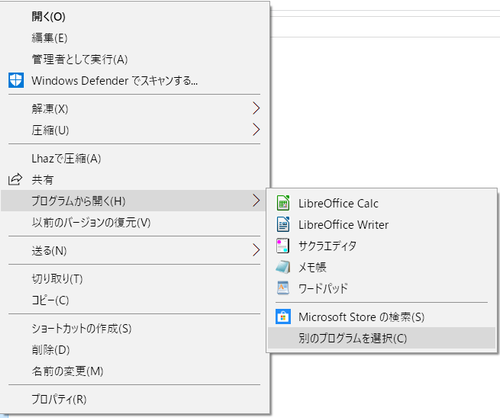The height and width of the screenshot is (418, 500).
Task: Expand the プログラムから開く(H) submenu arrow
Action: pos(256,201)
